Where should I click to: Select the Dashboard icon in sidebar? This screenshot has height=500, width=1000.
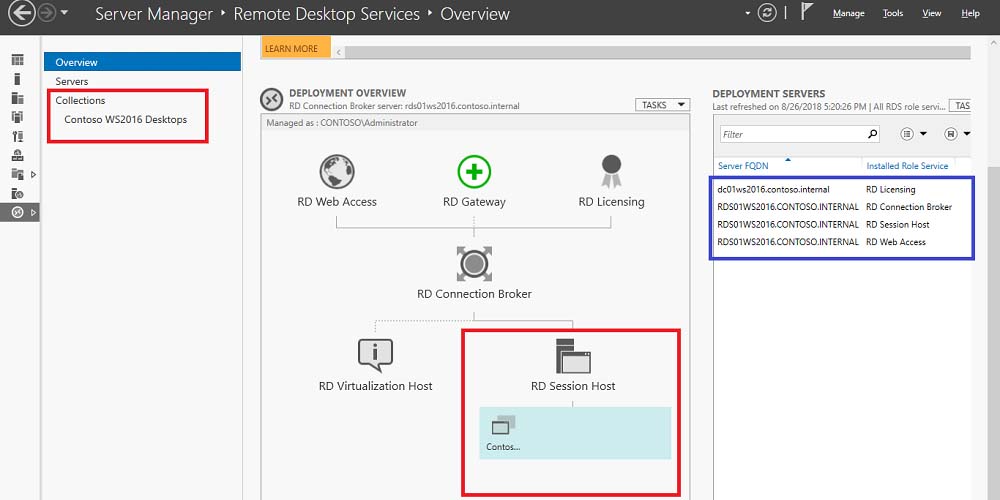[17, 61]
